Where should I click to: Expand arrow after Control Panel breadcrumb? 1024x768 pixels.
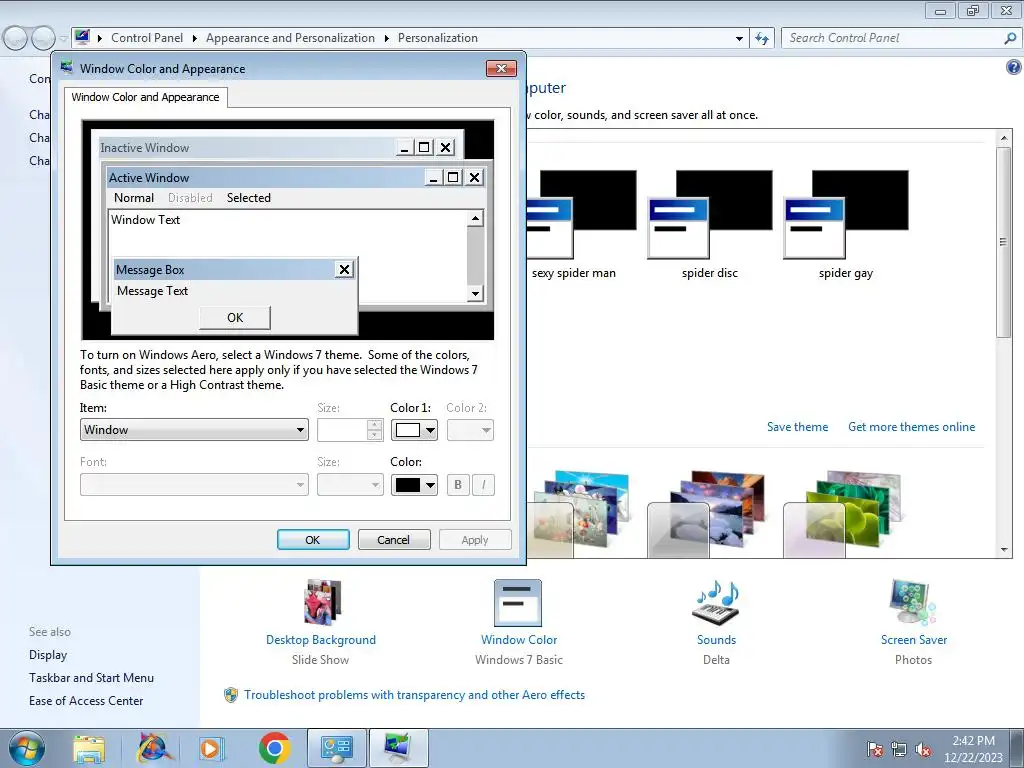point(195,39)
